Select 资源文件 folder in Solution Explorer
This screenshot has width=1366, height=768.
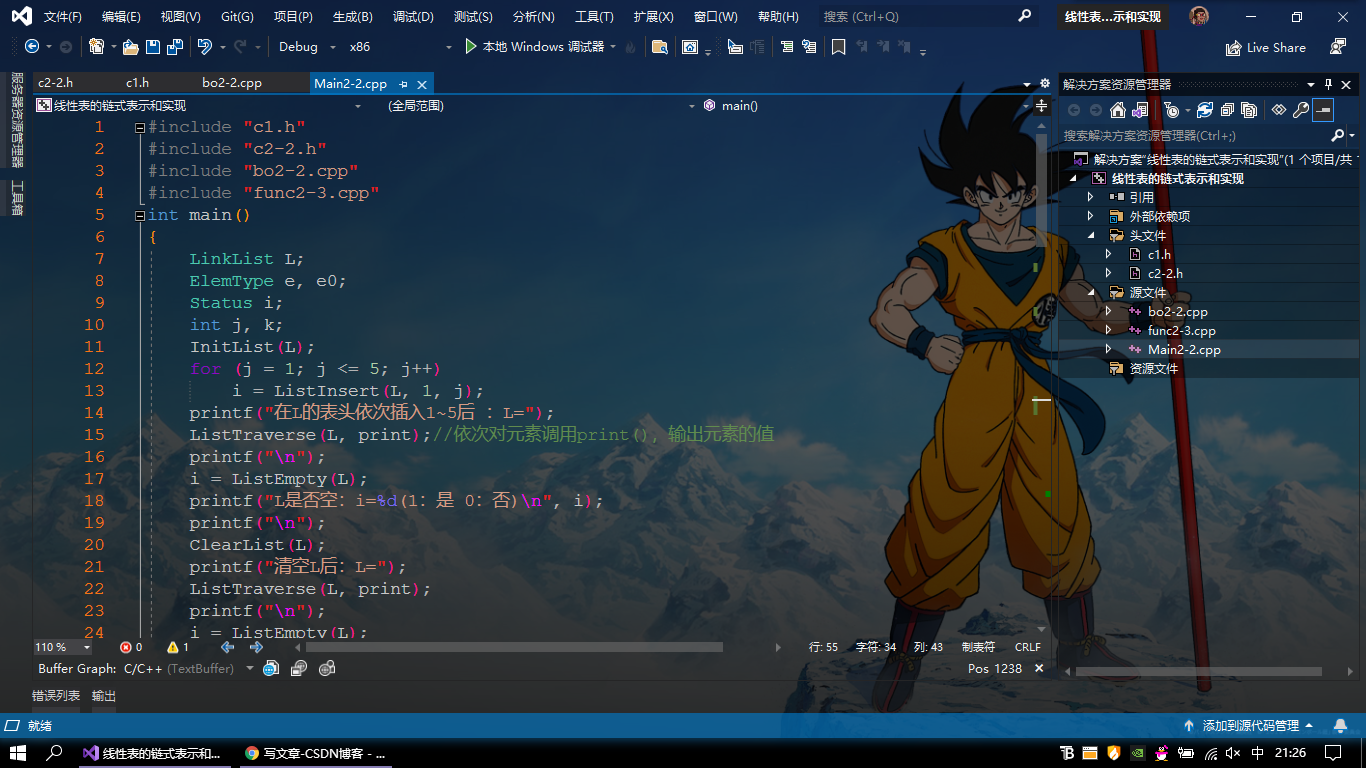coord(1154,369)
